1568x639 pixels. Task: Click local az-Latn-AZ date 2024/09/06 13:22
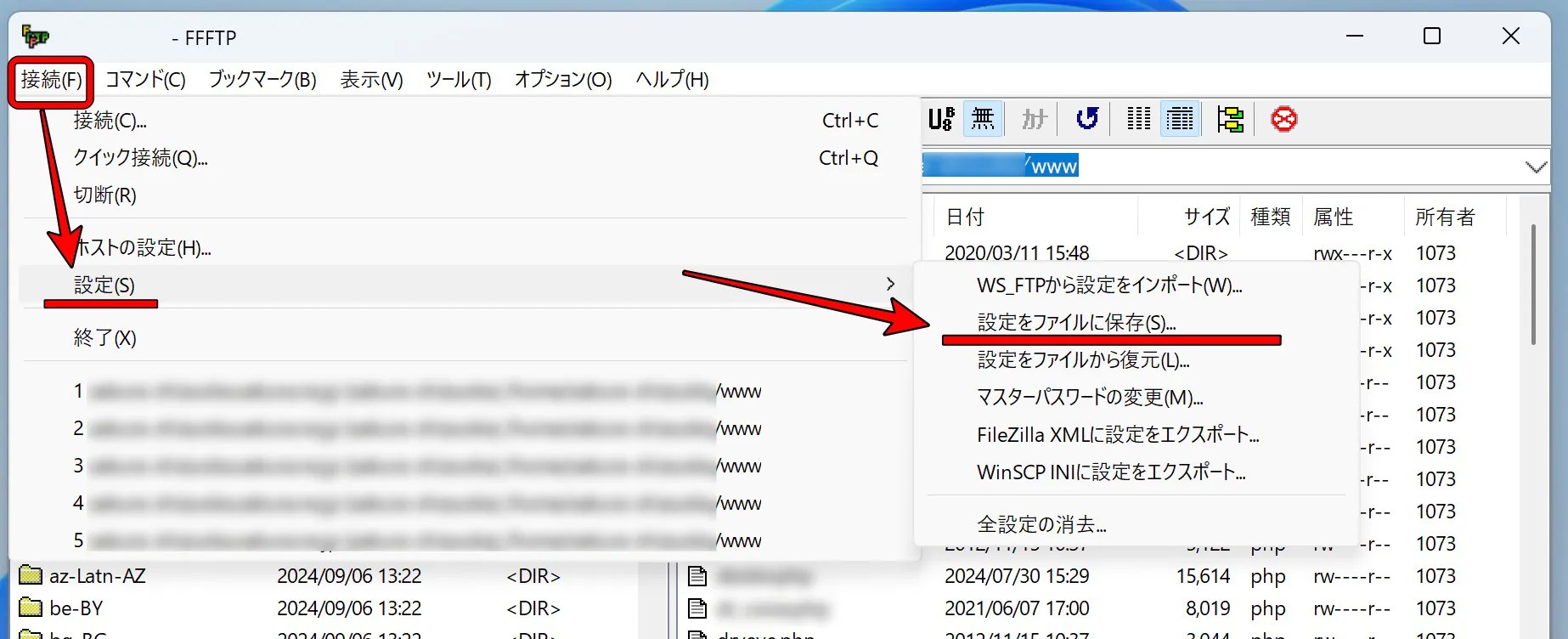(x=349, y=576)
